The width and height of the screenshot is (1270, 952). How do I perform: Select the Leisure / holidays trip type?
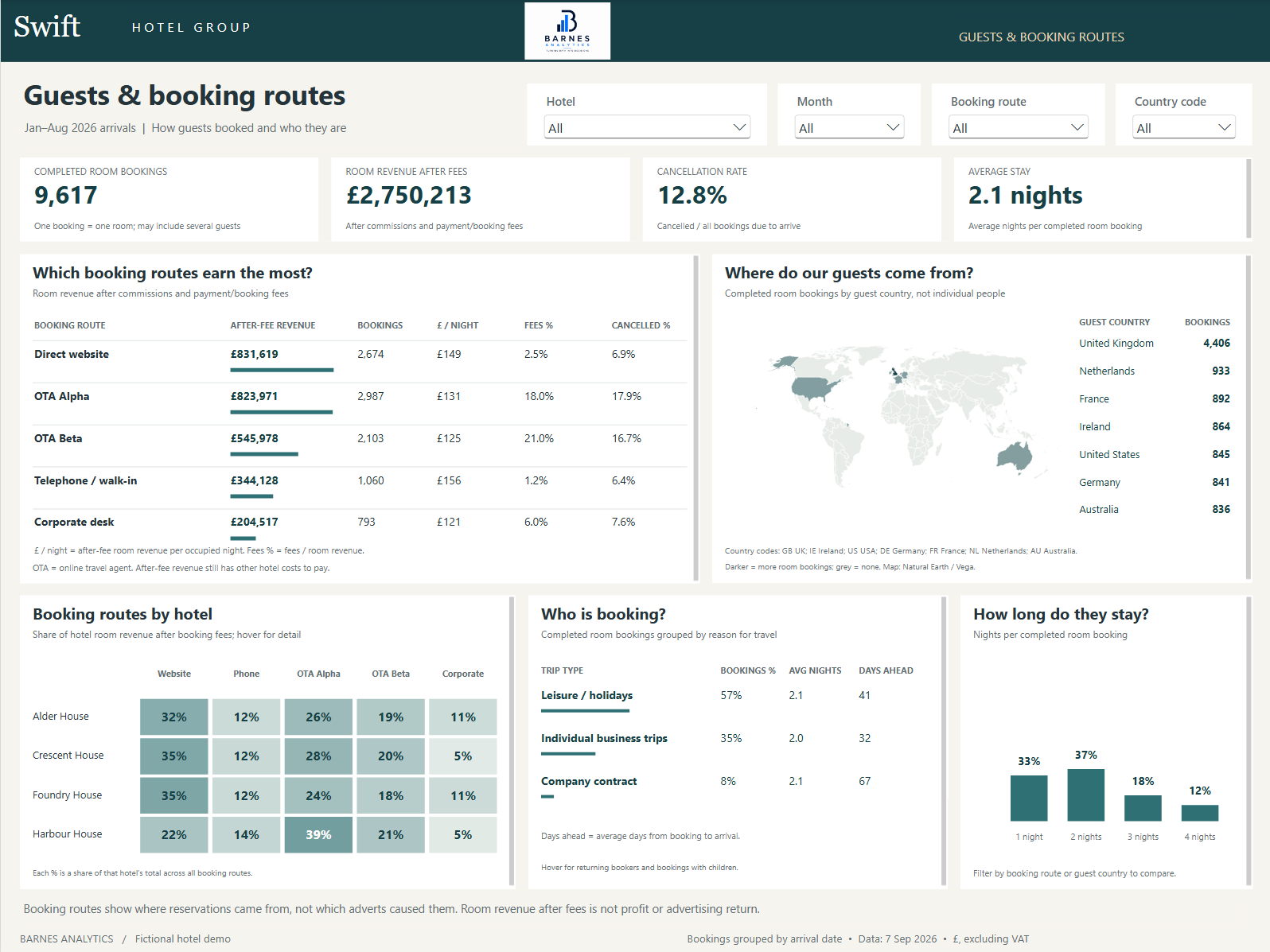[587, 695]
